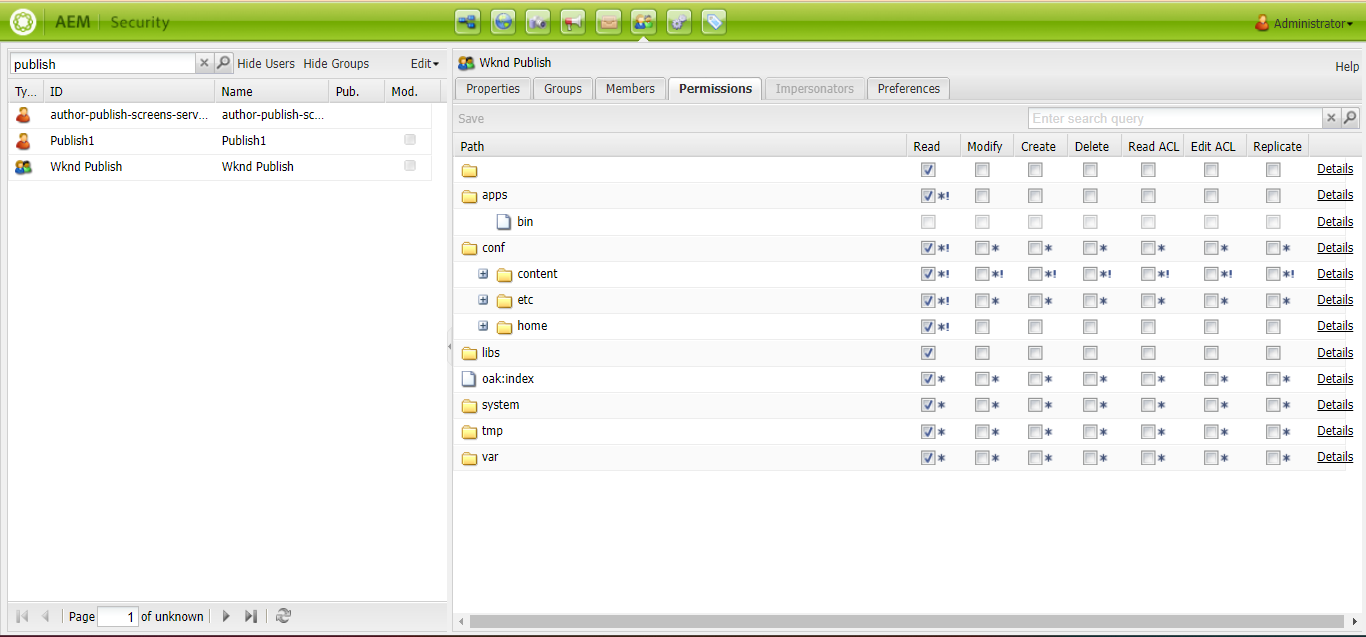
Task: Toggle Read checkbox for apps
Action: click(928, 196)
